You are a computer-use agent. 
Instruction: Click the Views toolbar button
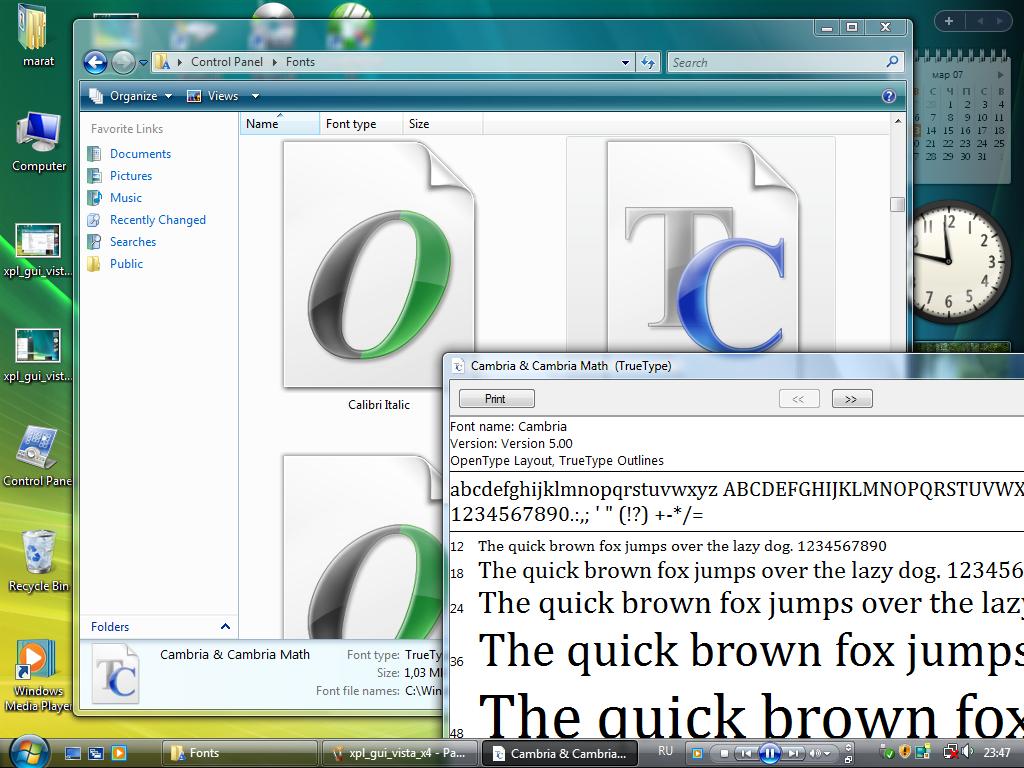click(x=214, y=96)
